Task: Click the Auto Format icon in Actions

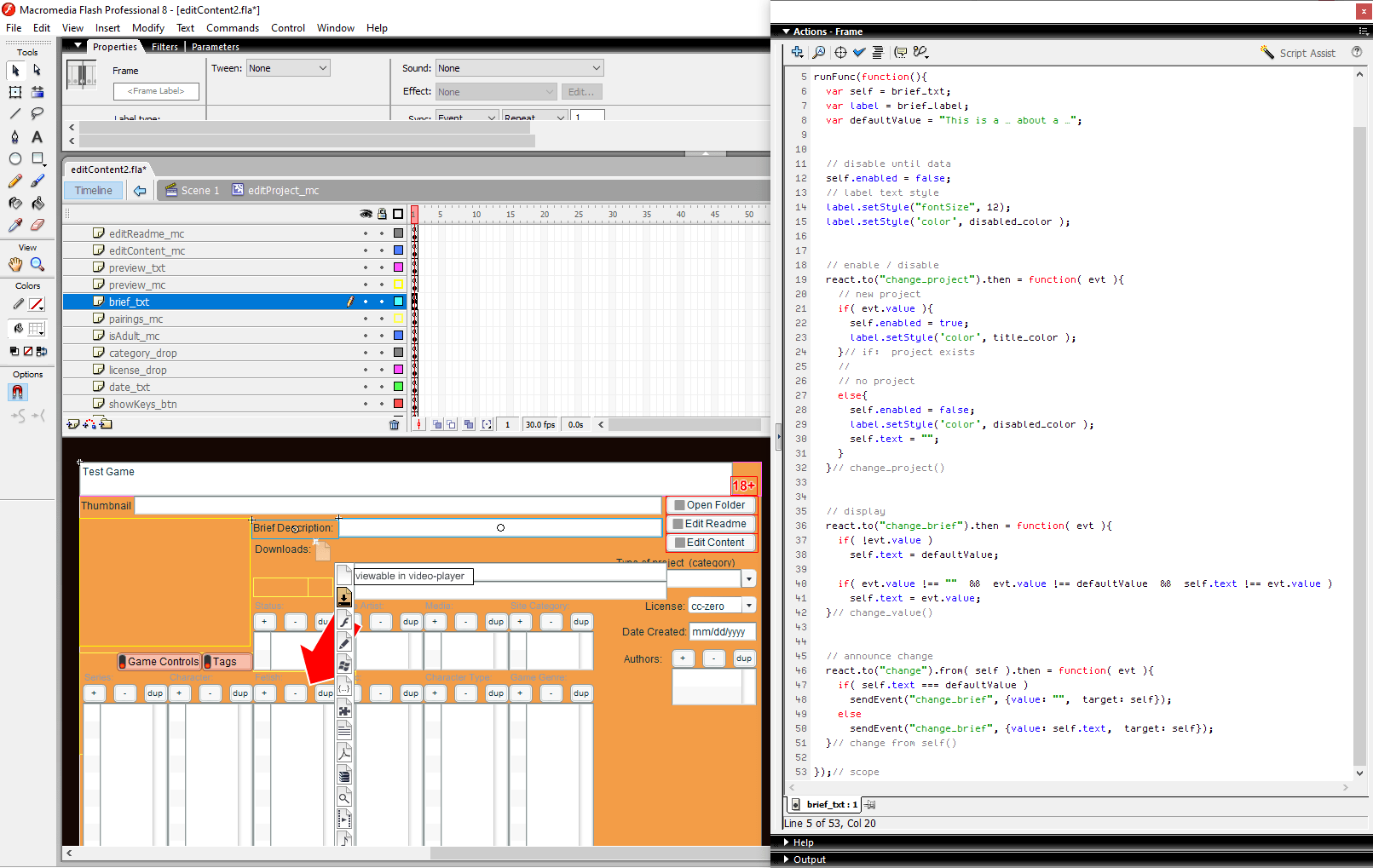Action: [x=877, y=53]
